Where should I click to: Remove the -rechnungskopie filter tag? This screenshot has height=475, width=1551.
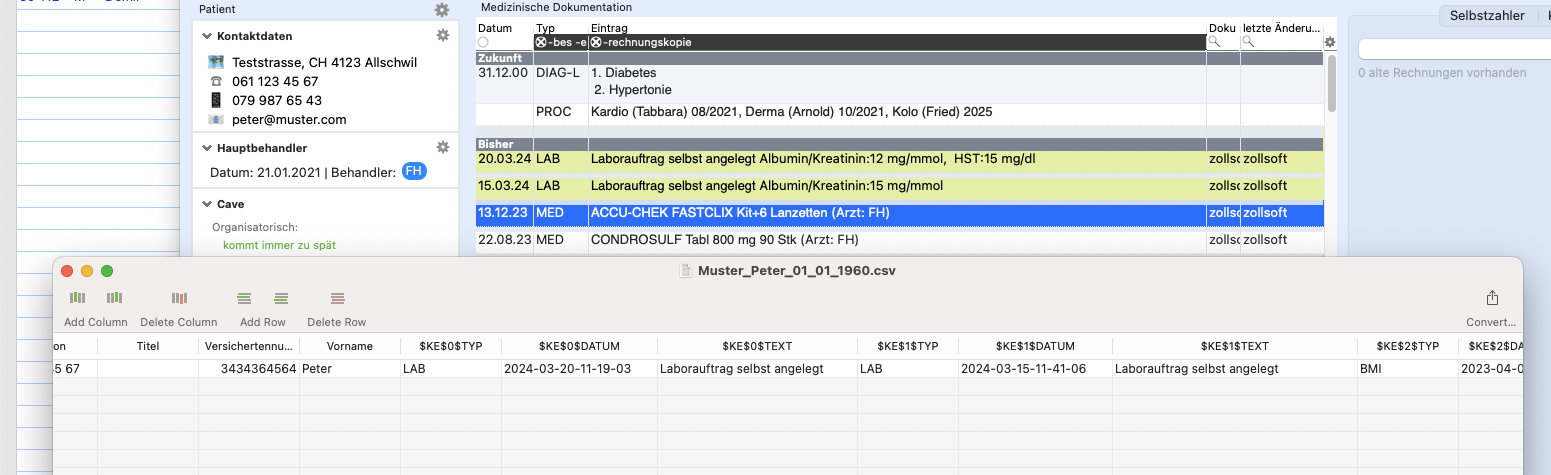pos(596,43)
